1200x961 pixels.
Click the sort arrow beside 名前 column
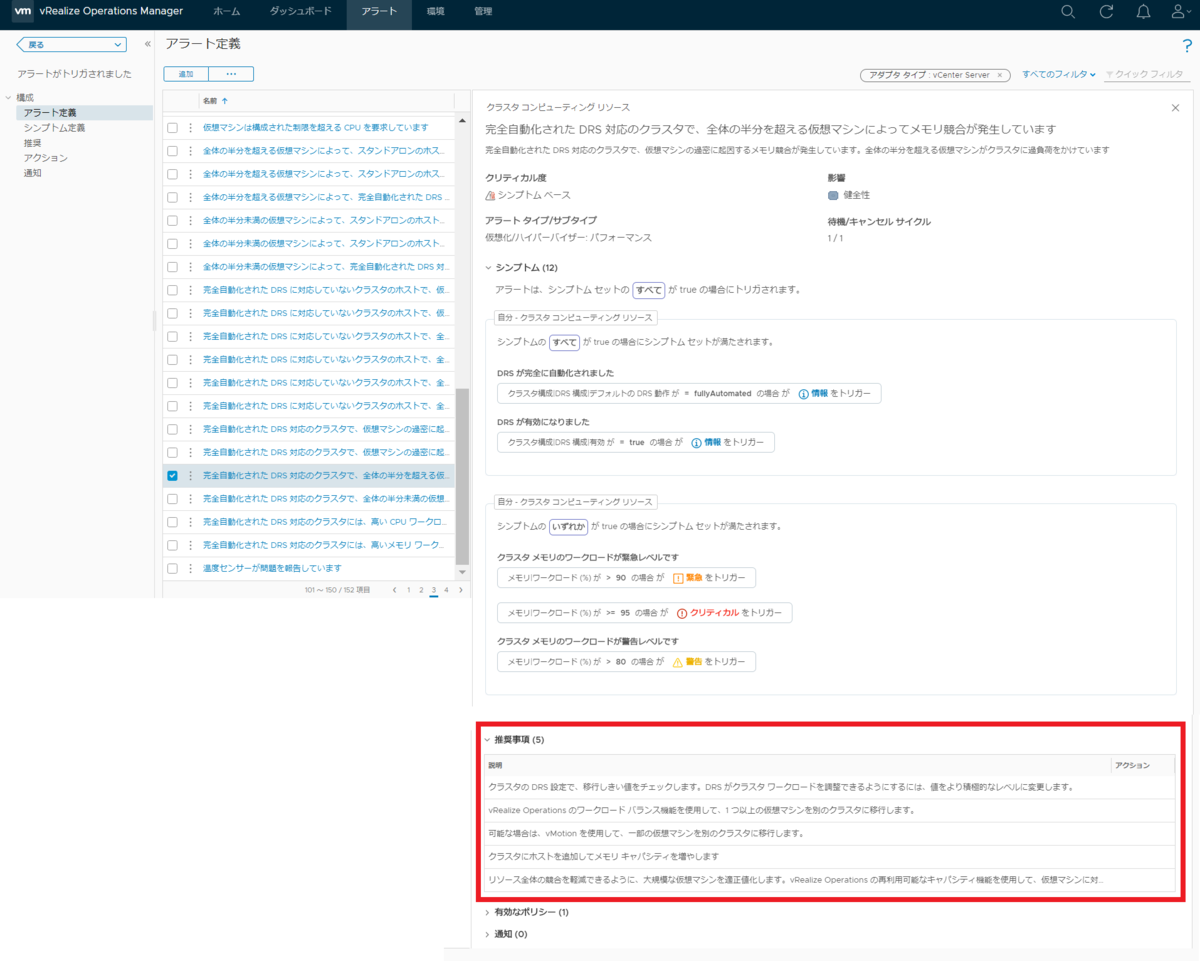point(224,101)
